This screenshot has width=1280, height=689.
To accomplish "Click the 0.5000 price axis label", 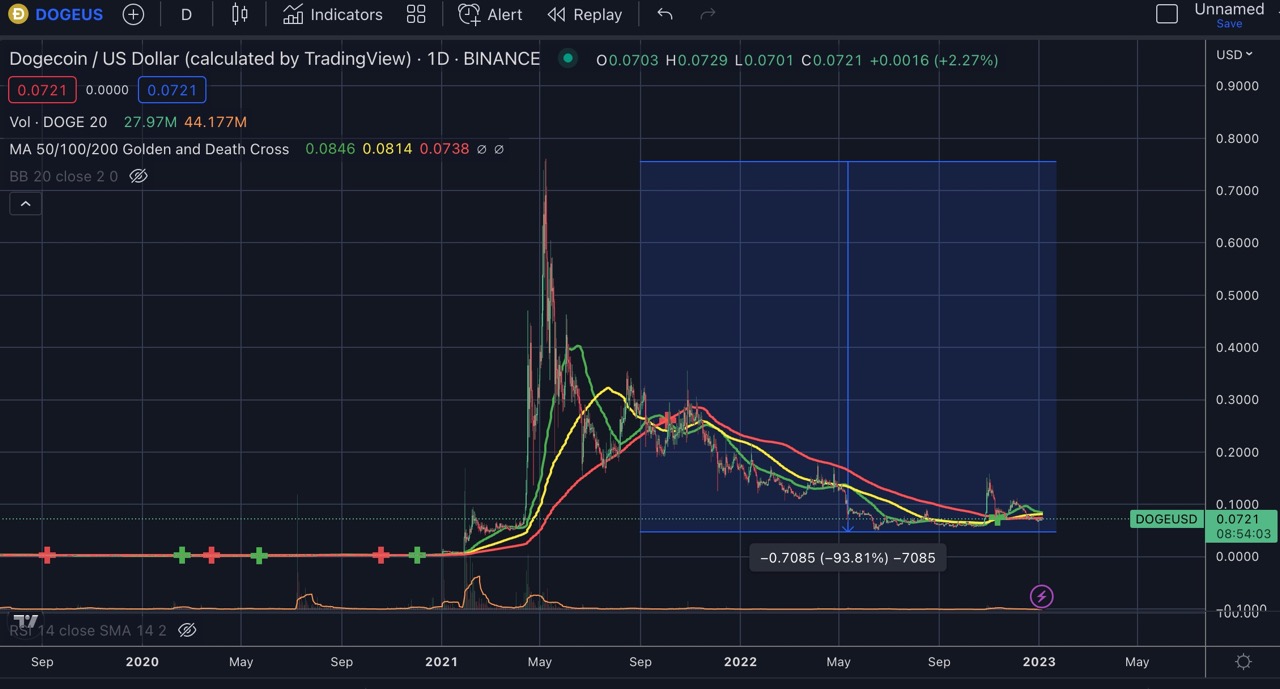I will [1236, 295].
